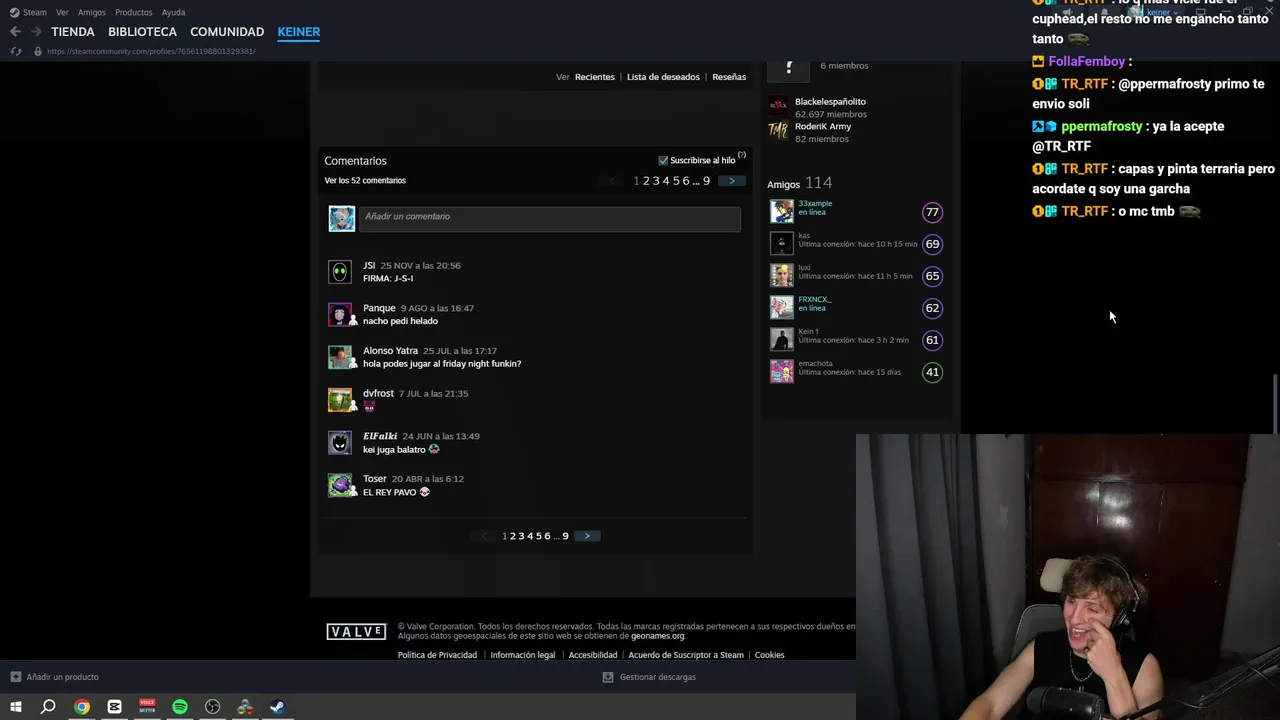Open the Ayuda menu
The width and height of the screenshot is (1280, 720).
173,12
